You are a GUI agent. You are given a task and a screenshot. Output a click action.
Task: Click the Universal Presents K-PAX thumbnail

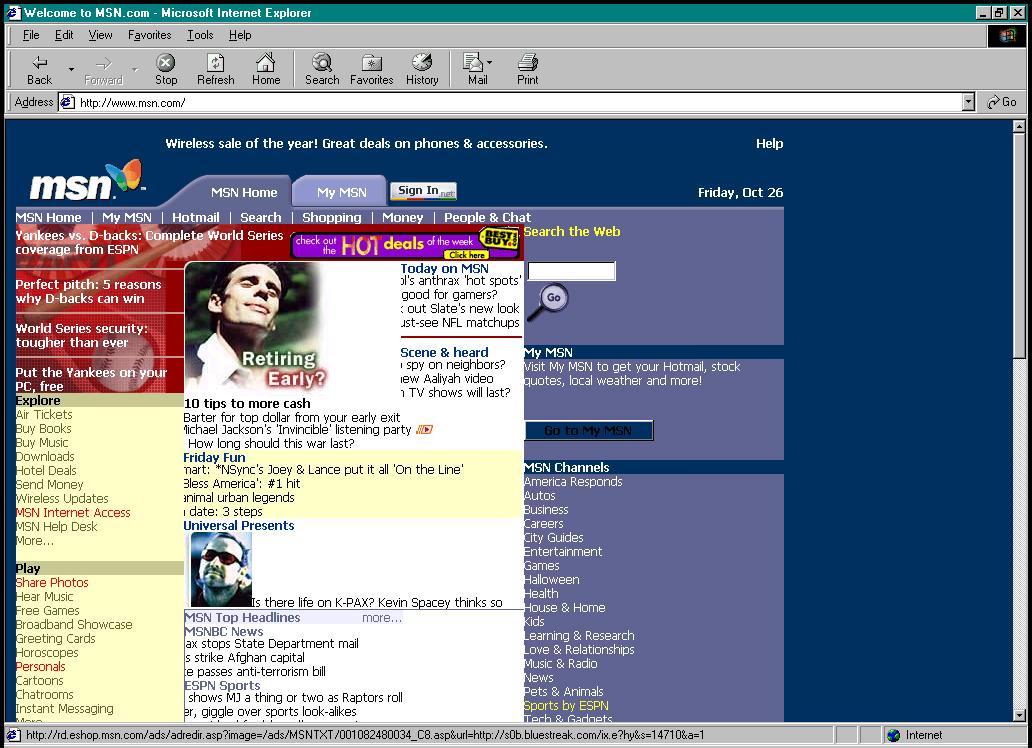click(x=220, y=570)
